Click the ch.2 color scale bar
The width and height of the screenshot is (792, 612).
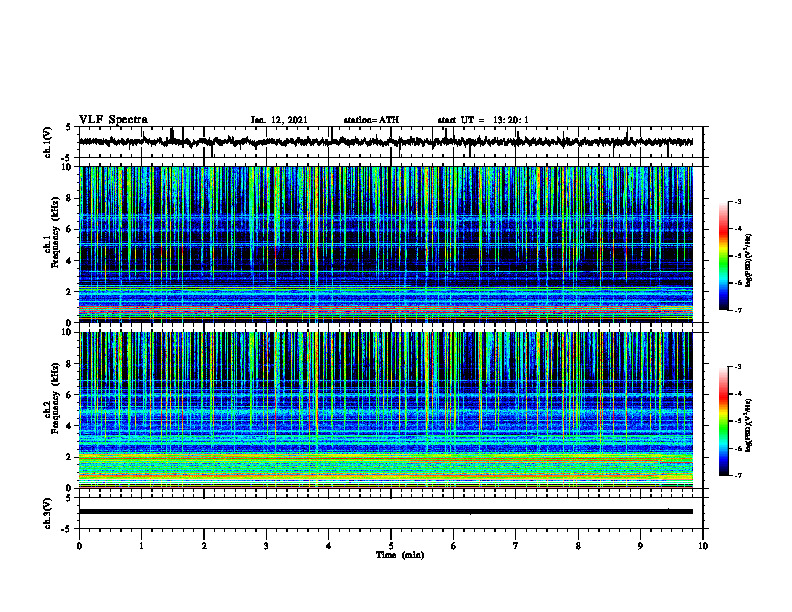724,421
